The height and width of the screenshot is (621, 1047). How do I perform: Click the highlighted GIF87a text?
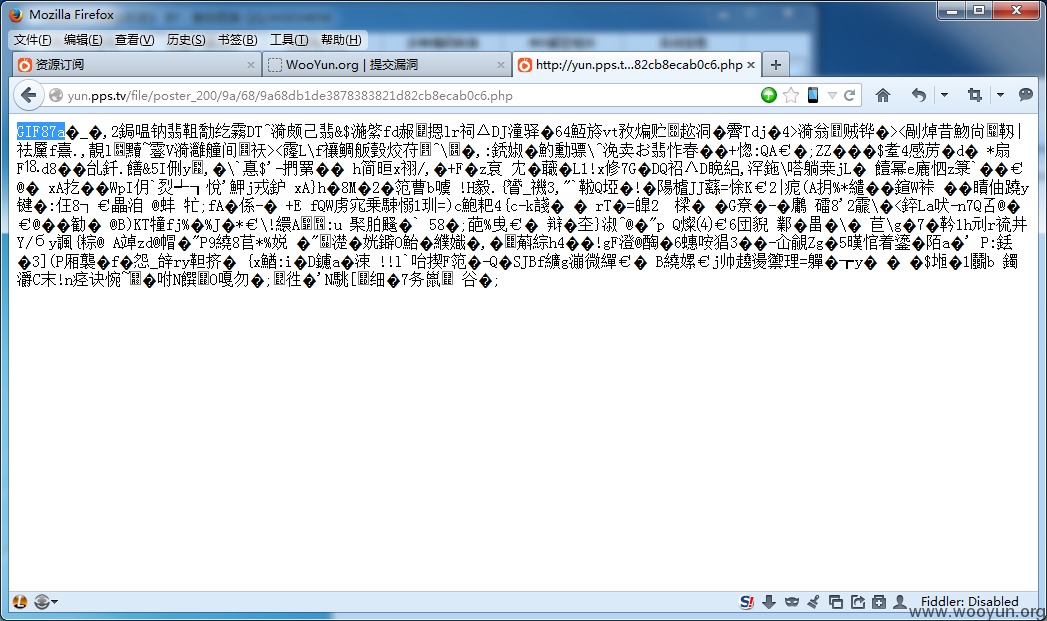click(x=40, y=132)
